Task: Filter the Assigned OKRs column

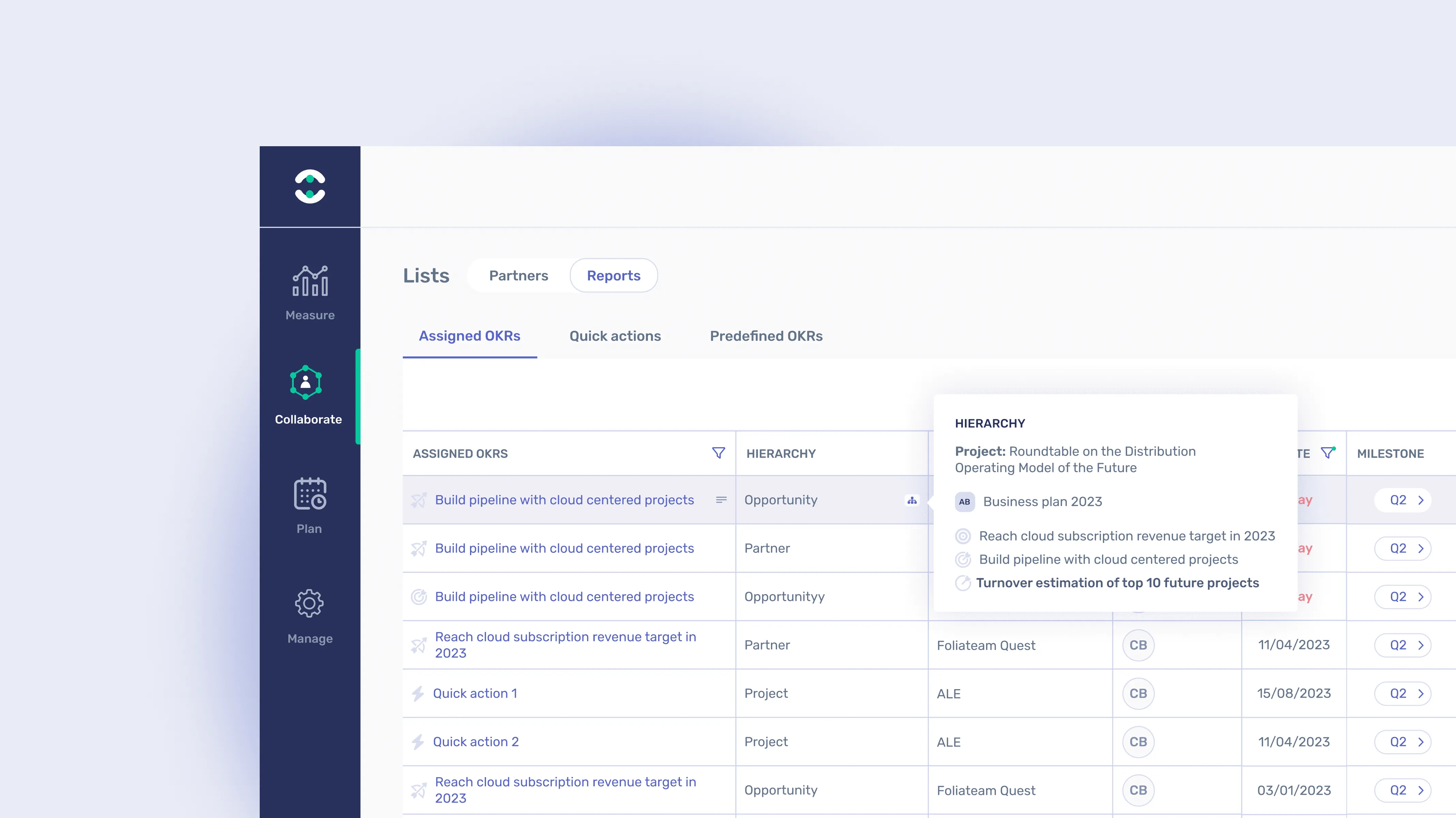Action: (x=718, y=453)
